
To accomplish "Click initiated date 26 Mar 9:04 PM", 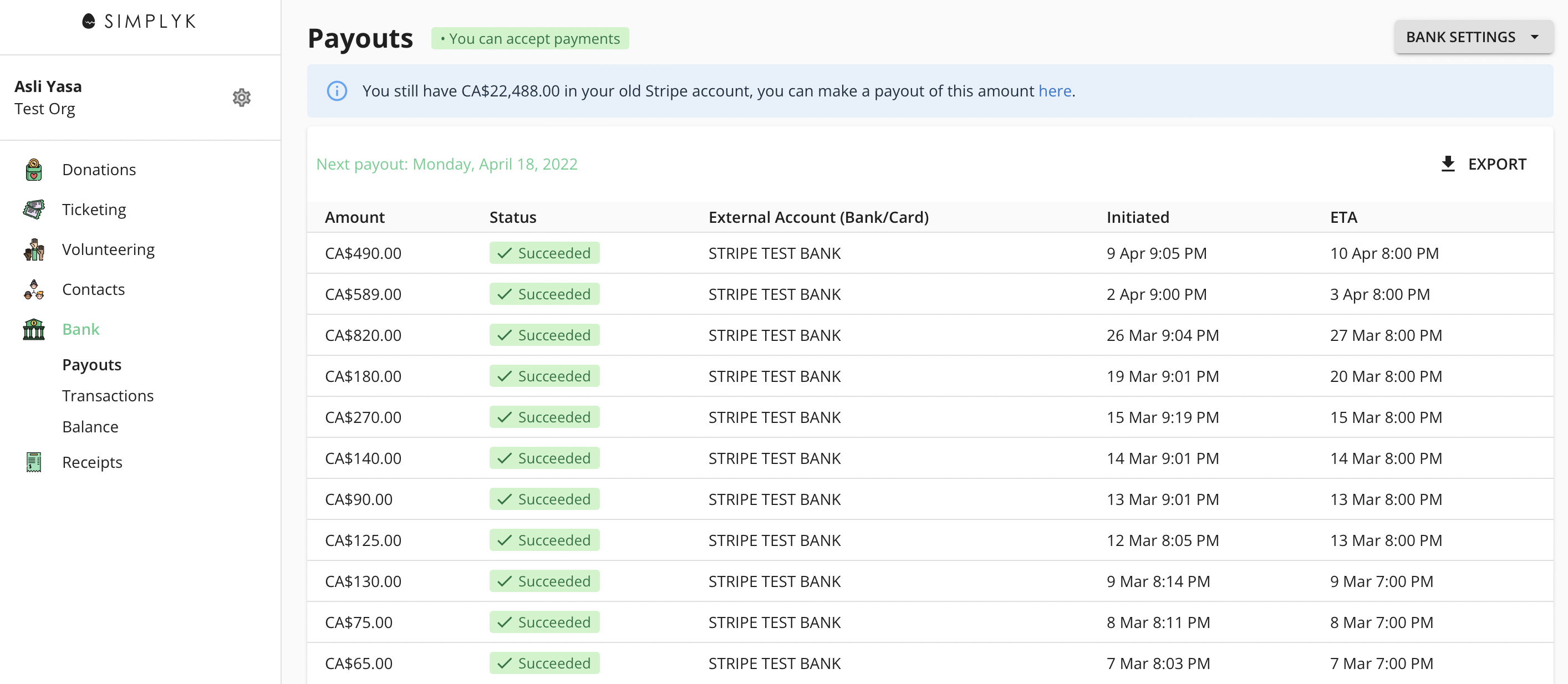I will [1163, 335].
